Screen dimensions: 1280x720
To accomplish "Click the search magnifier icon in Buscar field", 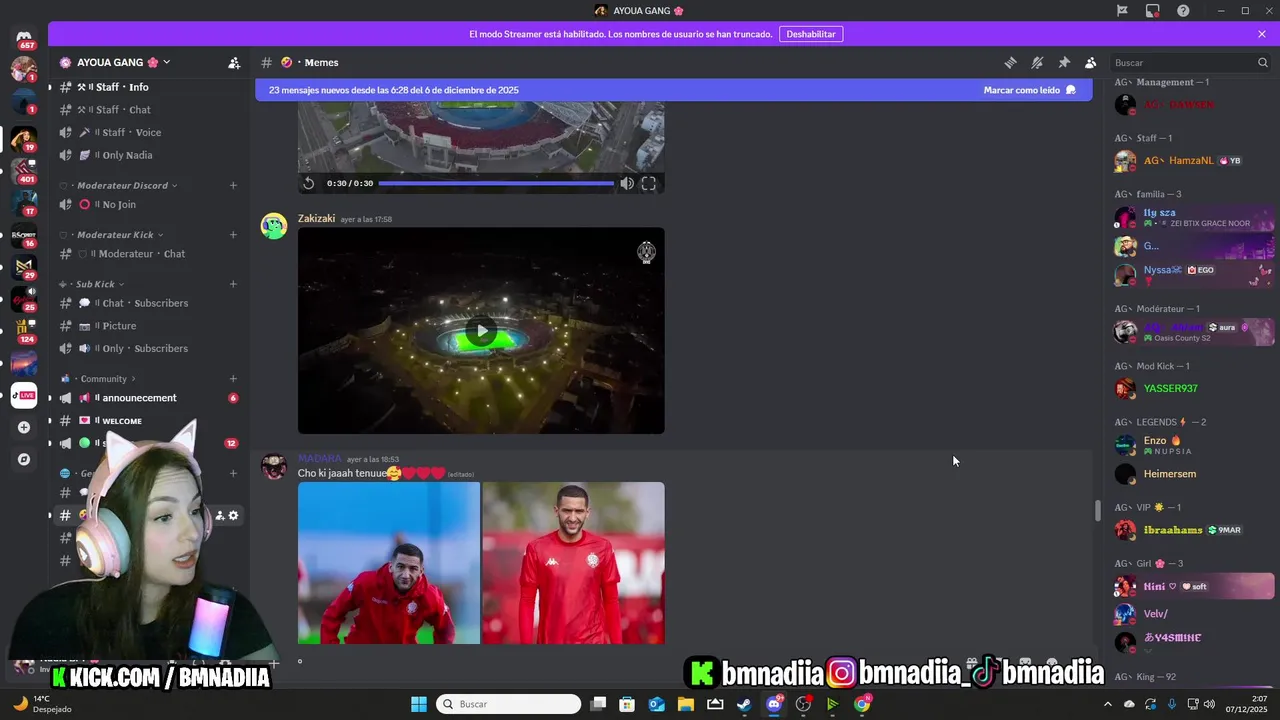I will tap(1262, 62).
